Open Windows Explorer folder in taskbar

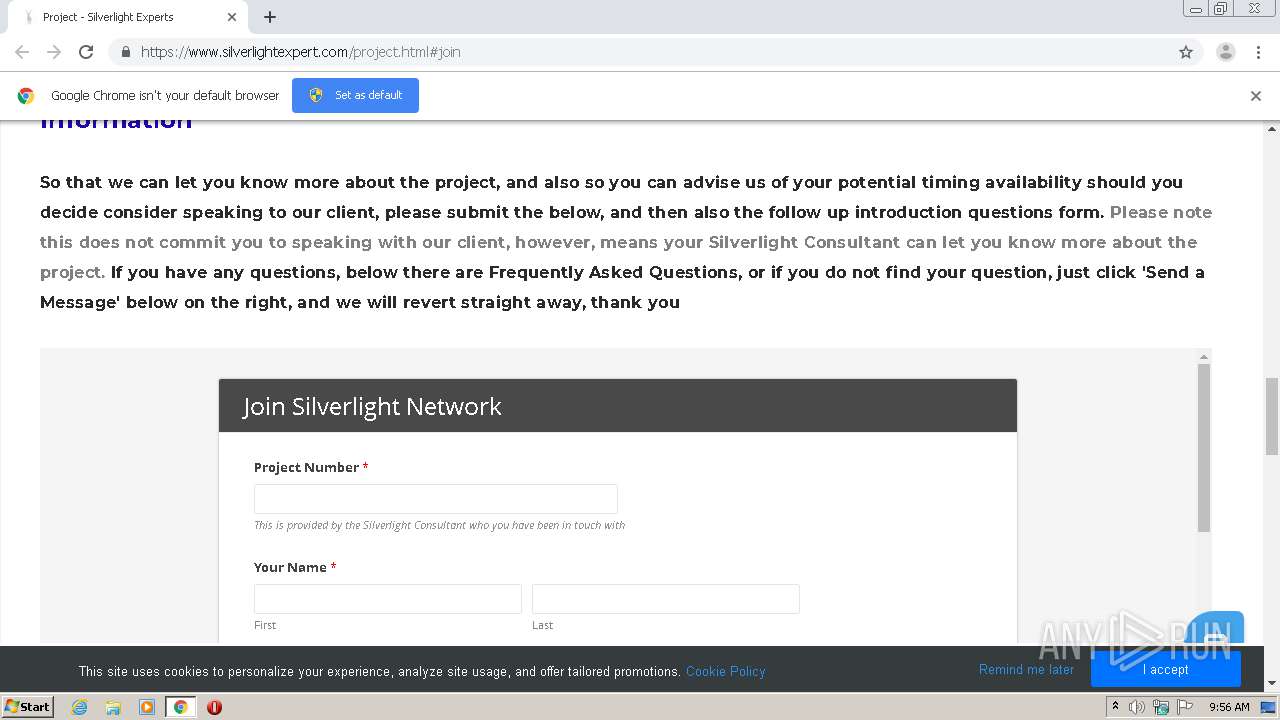(113, 707)
